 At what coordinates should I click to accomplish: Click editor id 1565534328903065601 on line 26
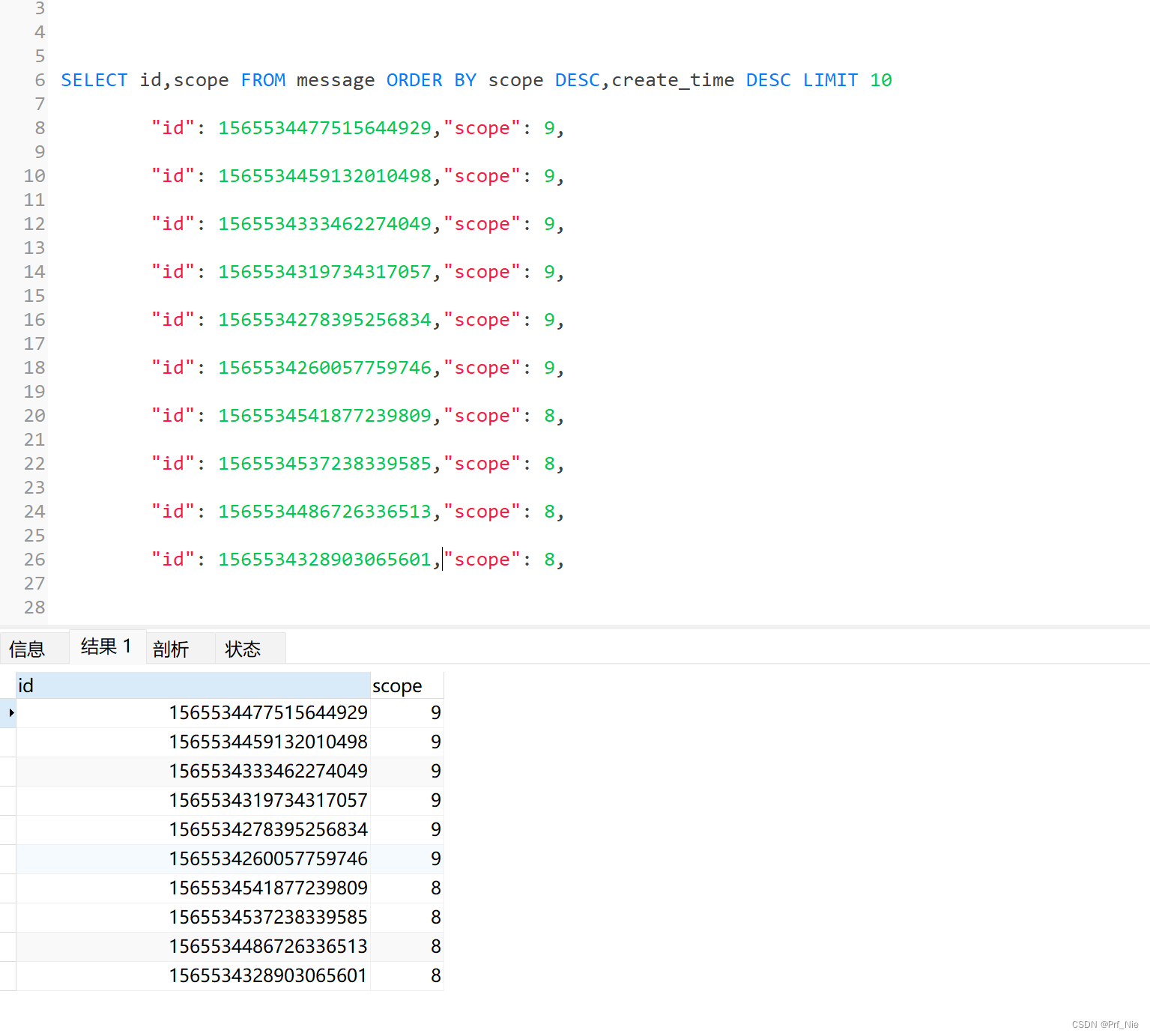pos(324,560)
